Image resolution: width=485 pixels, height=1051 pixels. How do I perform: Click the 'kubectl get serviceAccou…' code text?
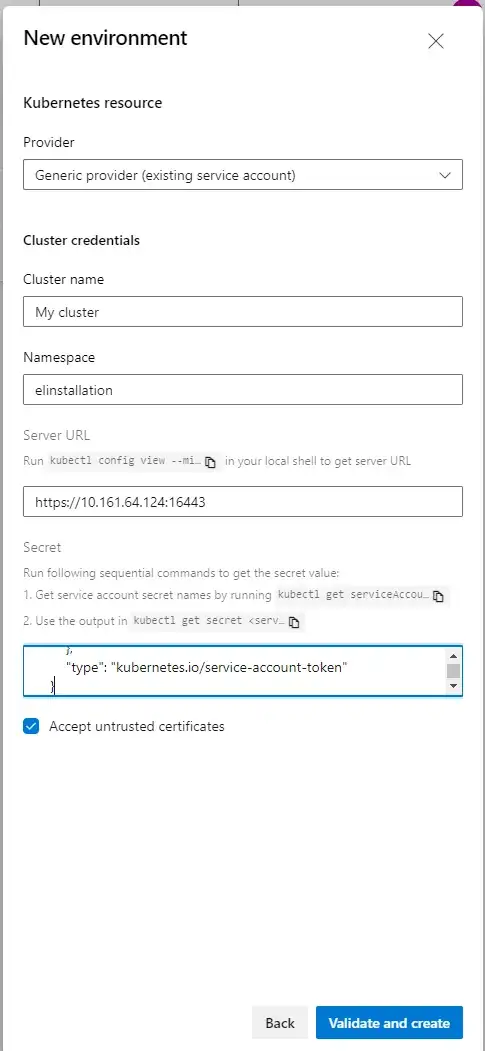pyautogui.click(x=354, y=595)
